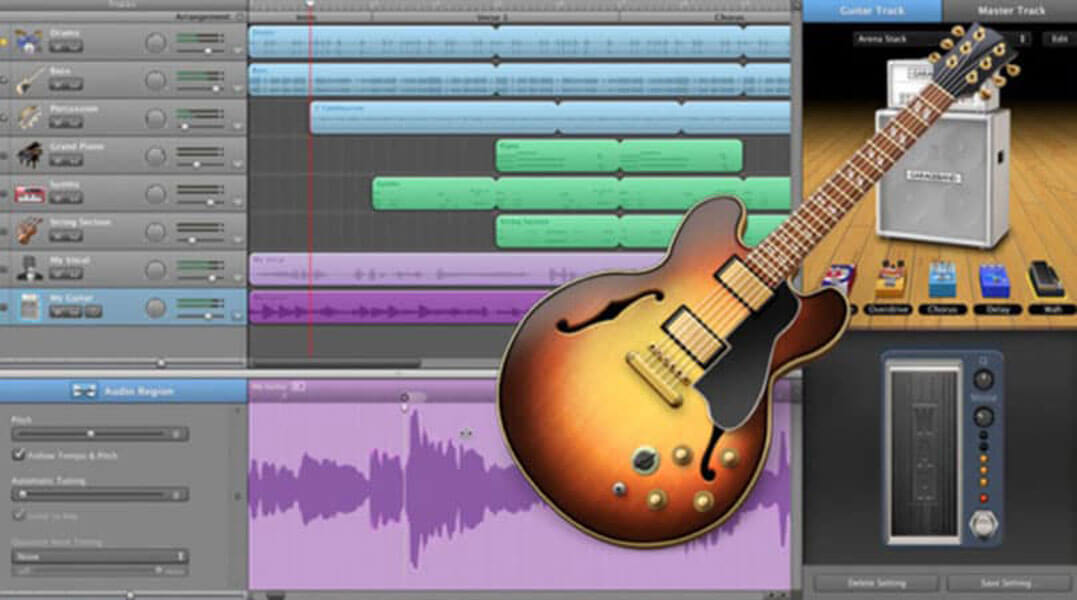Expand the My Vocal track automation triangle

pos(238,278)
